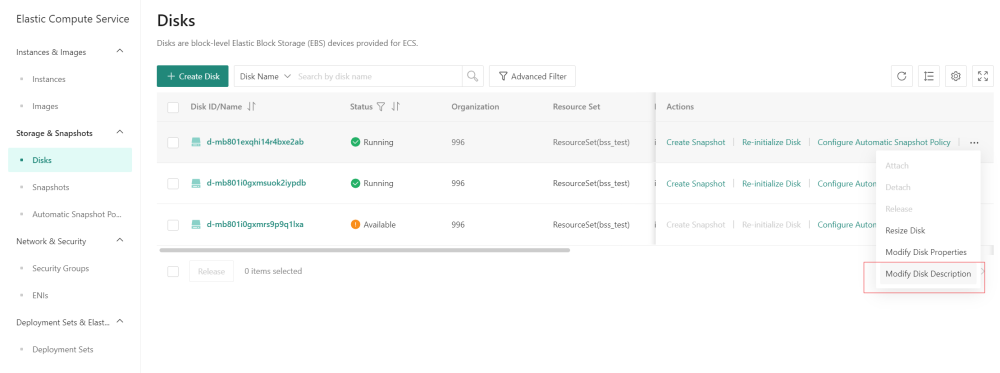The height and width of the screenshot is (373, 1000).
Task: Collapse the Storage & Snapshots section
Action: (120, 132)
